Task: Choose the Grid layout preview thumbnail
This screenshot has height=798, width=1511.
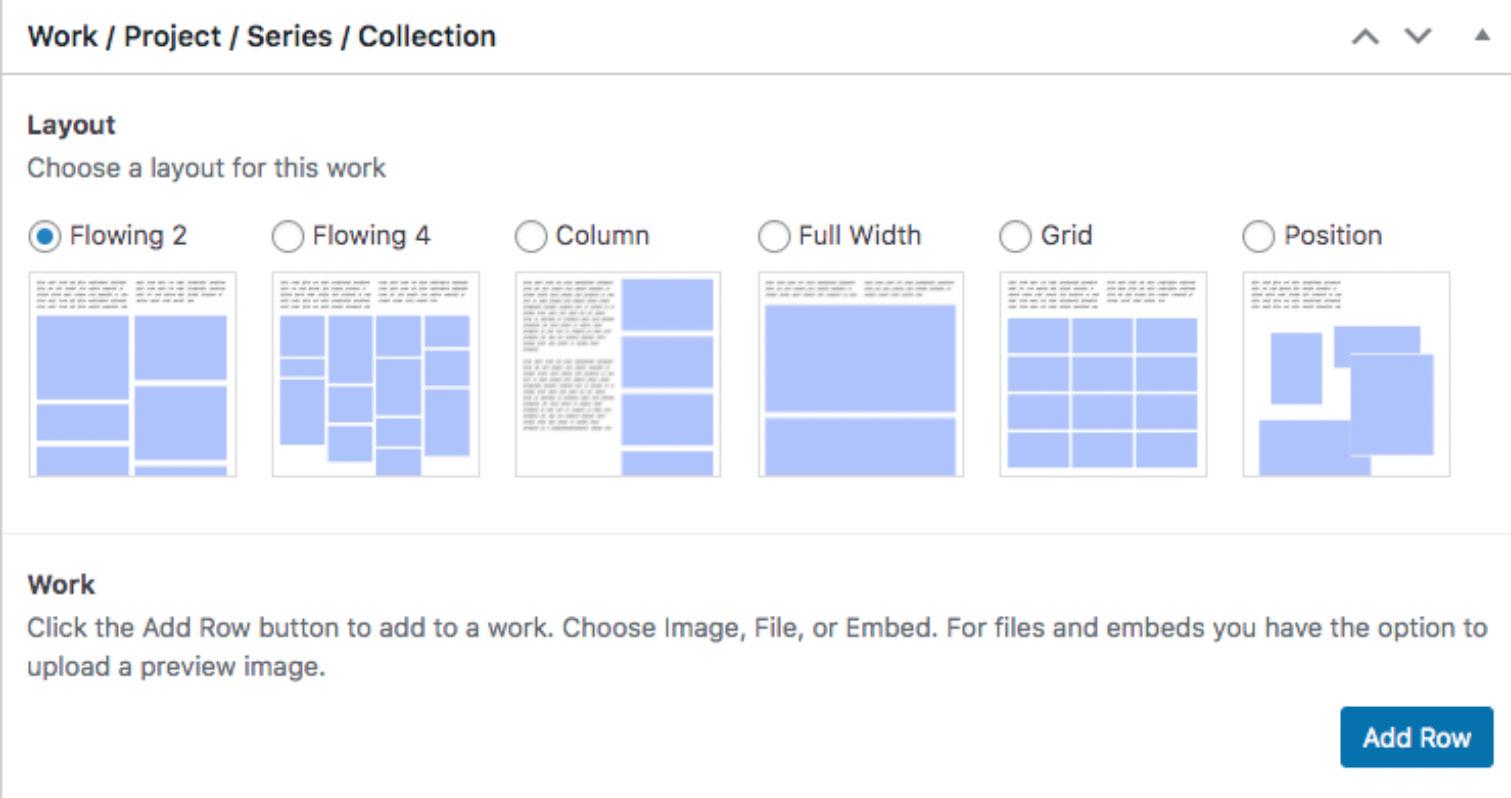Action: (x=1103, y=374)
